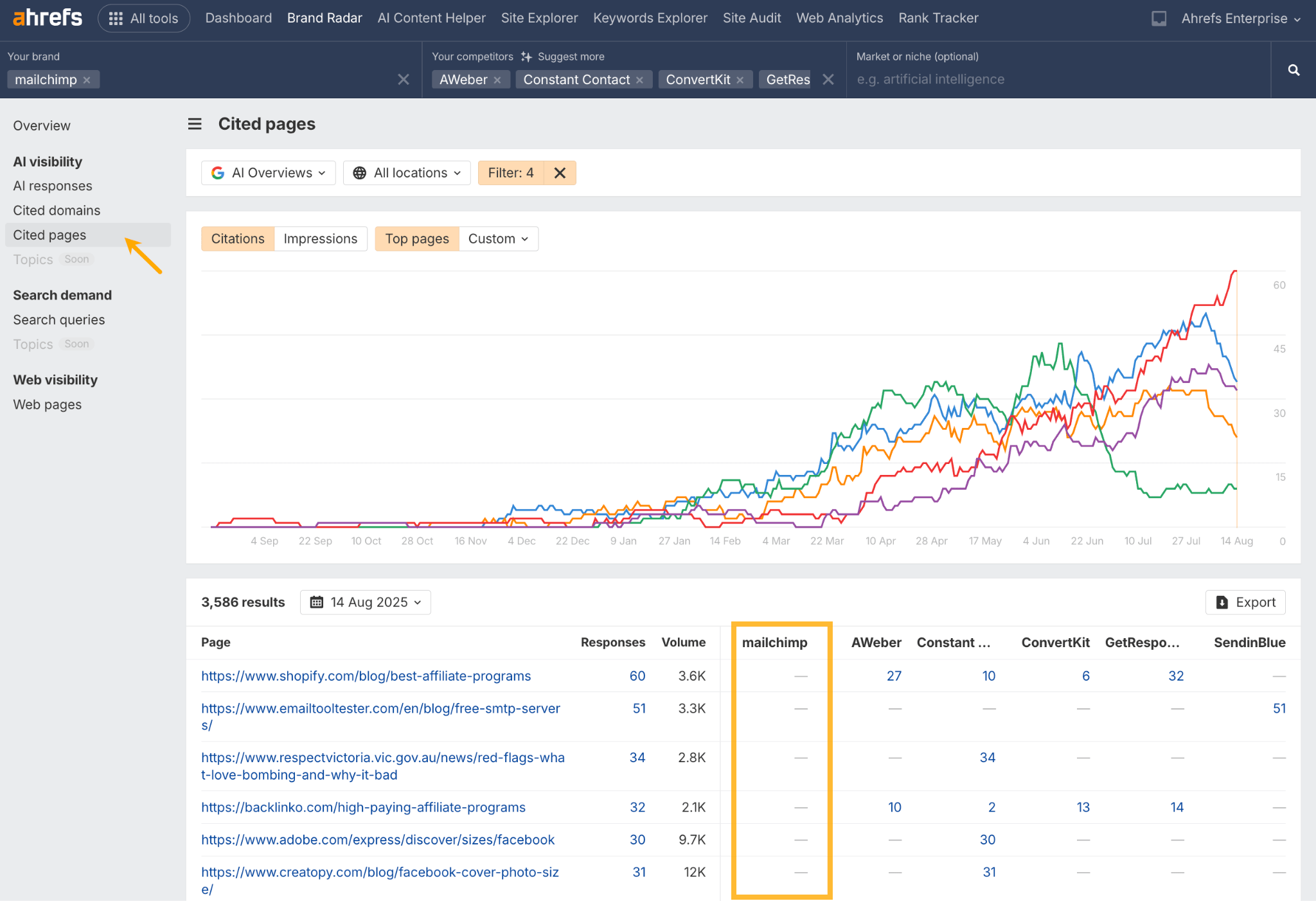Image resolution: width=1316 pixels, height=901 pixels.
Task: Click the calendar icon in the date selector
Action: click(317, 602)
